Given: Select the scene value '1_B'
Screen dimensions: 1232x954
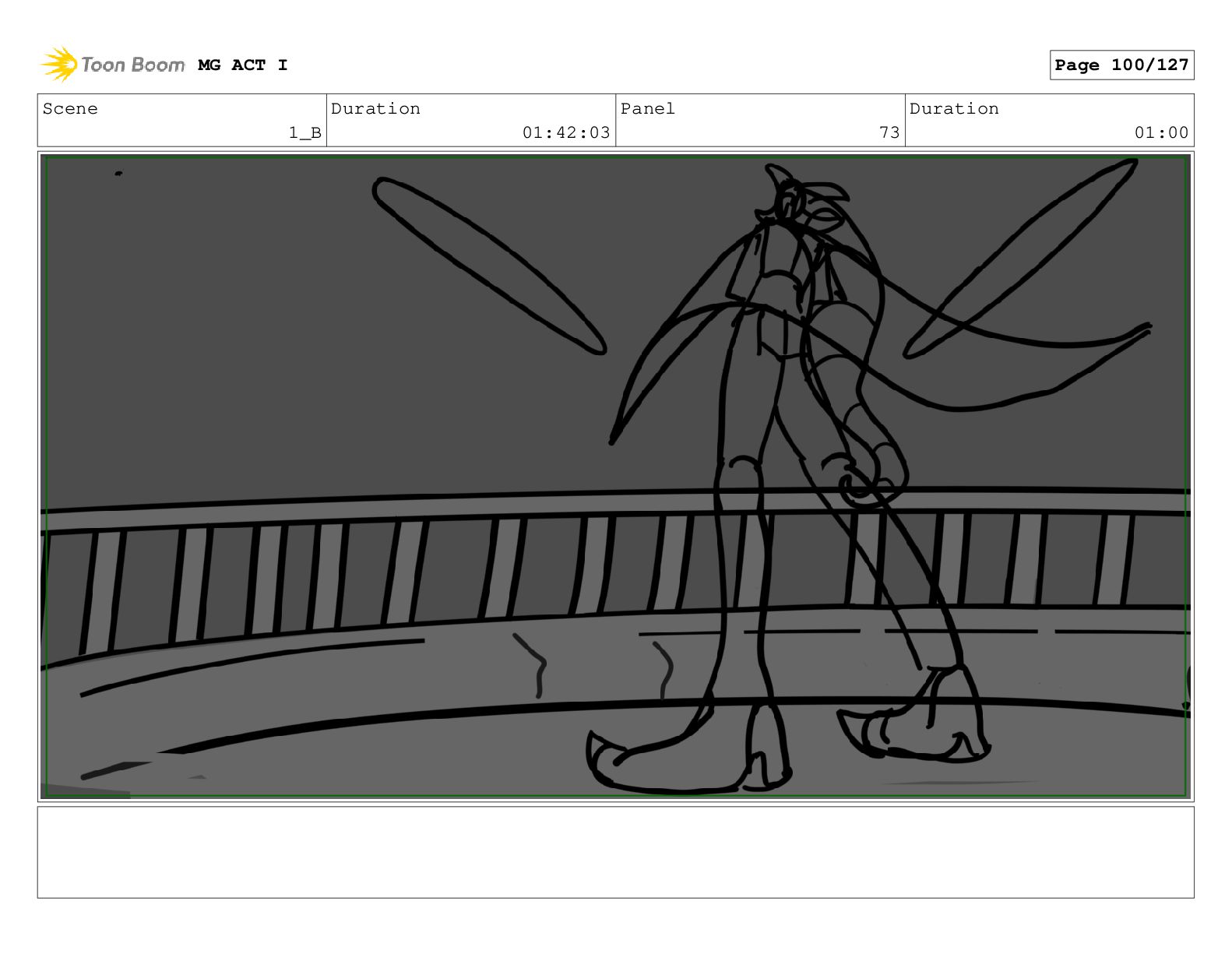Looking at the screenshot, I should coord(304,133).
